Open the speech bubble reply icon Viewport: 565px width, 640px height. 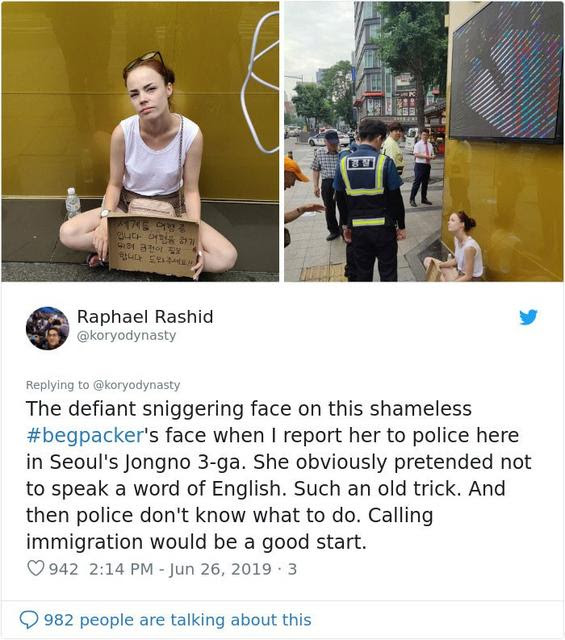(x=29, y=620)
